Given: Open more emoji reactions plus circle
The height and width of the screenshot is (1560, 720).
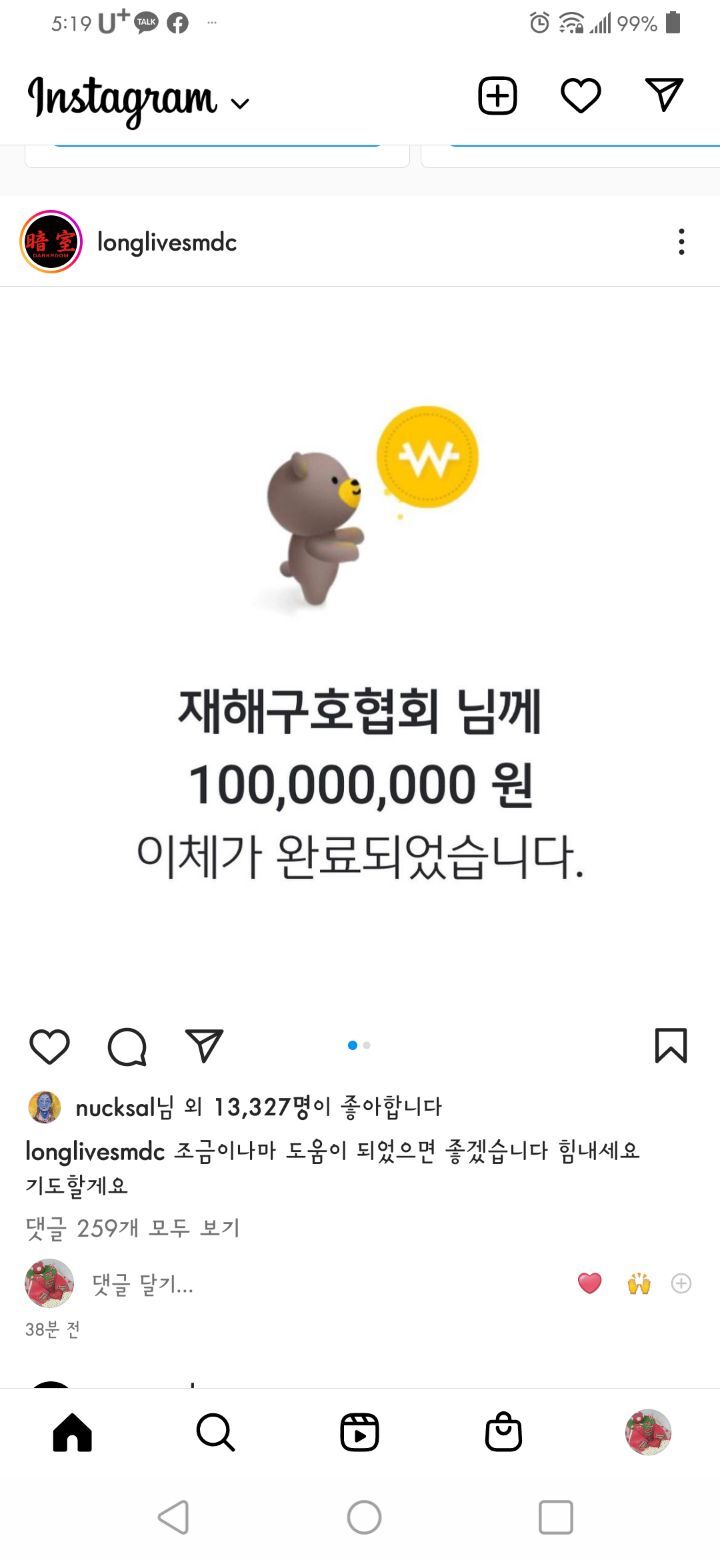Looking at the screenshot, I should click(x=681, y=1283).
